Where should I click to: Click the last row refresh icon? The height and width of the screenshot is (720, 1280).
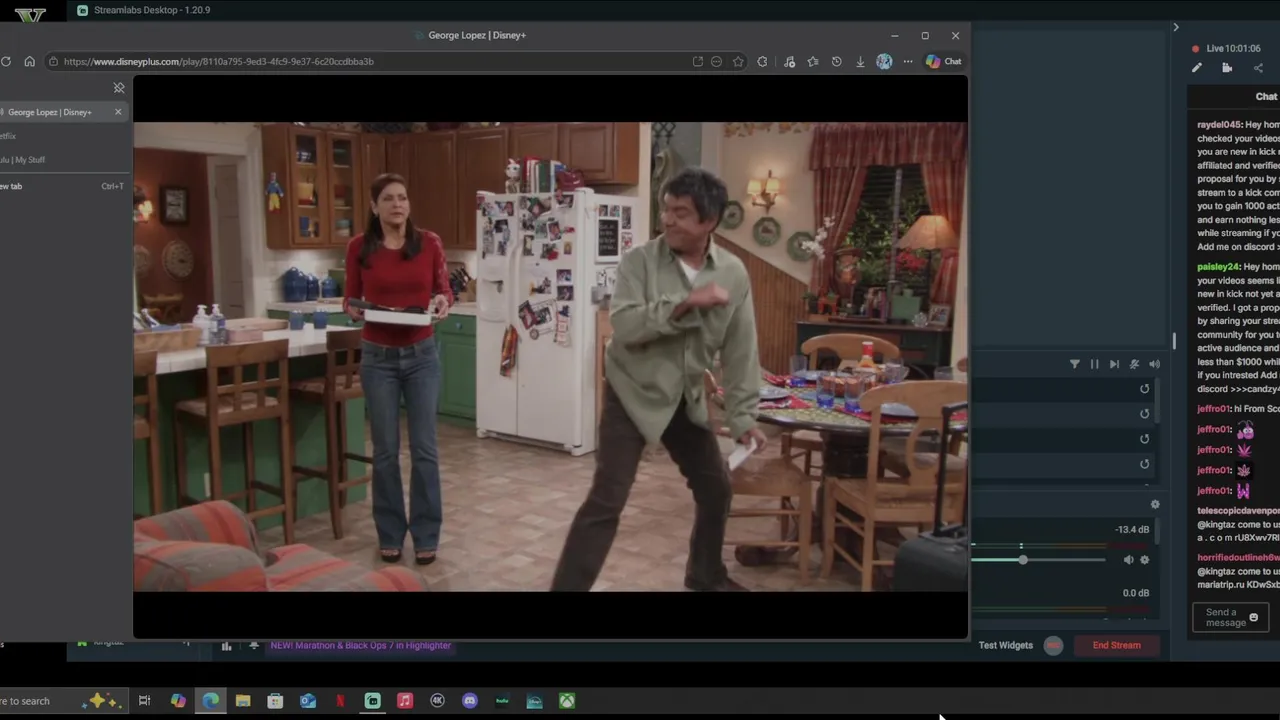pos(1145,464)
